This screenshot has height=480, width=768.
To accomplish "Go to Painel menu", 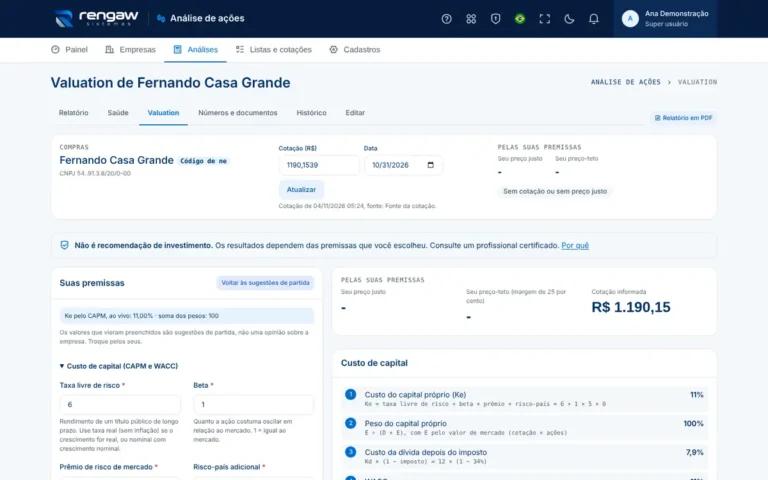I will 70,49.
